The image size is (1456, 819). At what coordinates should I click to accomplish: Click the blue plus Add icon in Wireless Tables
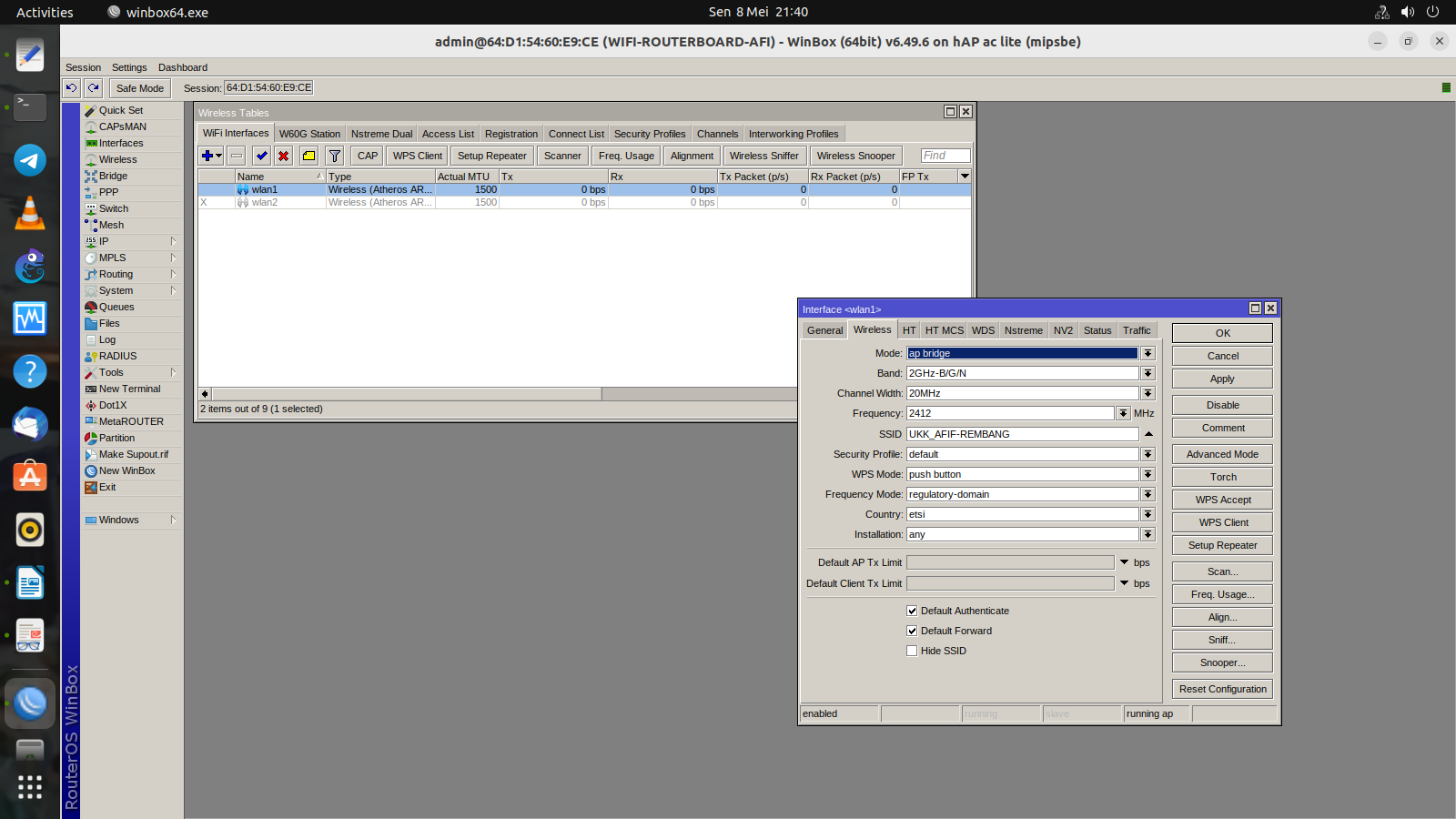click(x=211, y=156)
